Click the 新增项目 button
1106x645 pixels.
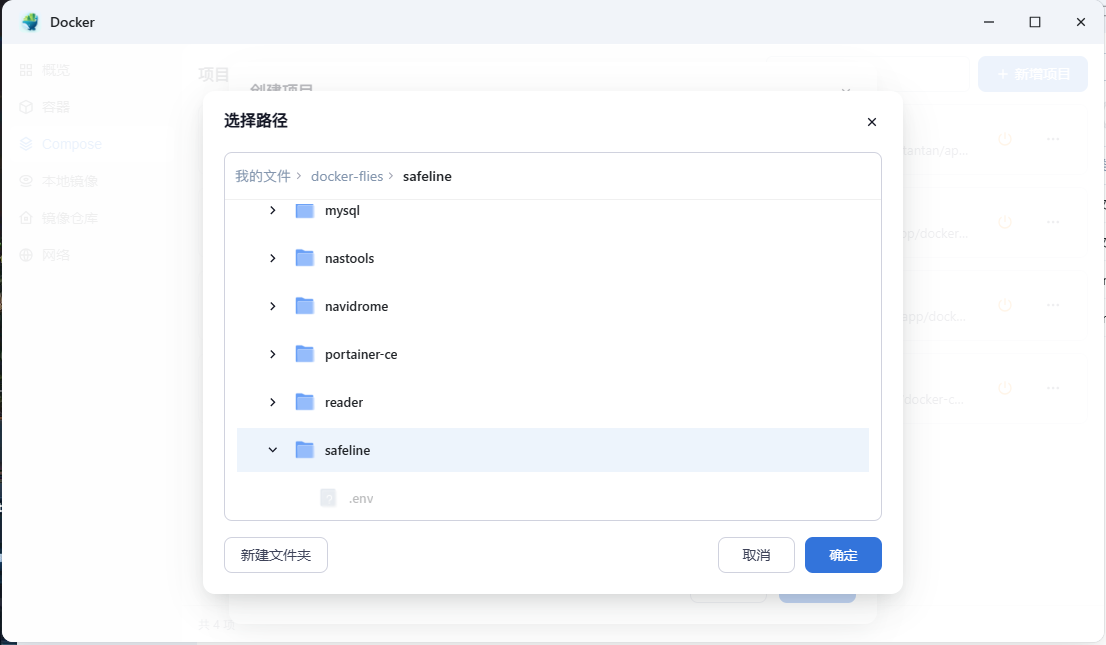[x=1033, y=74]
